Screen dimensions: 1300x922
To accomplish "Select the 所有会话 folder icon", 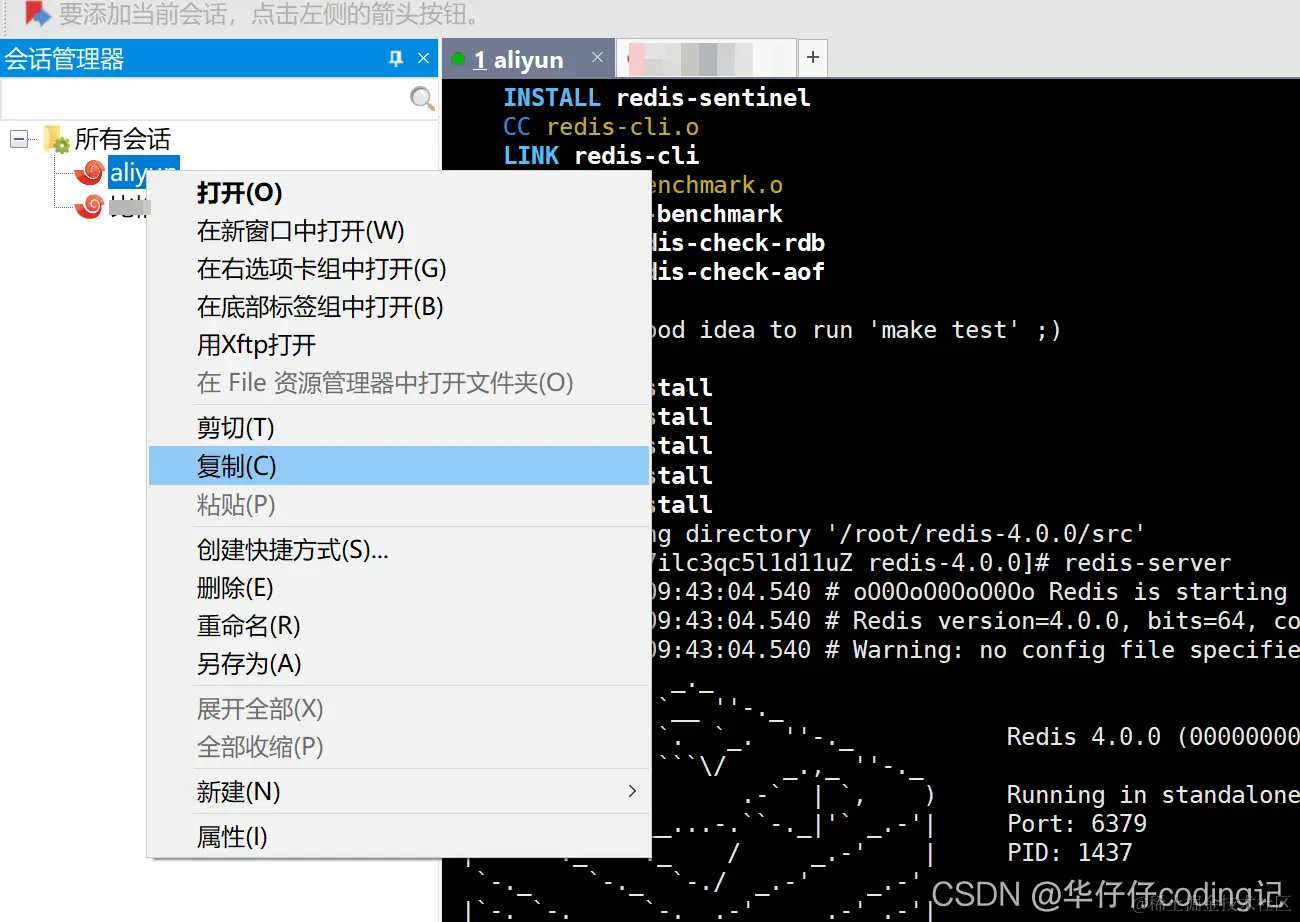I will click(x=56, y=139).
